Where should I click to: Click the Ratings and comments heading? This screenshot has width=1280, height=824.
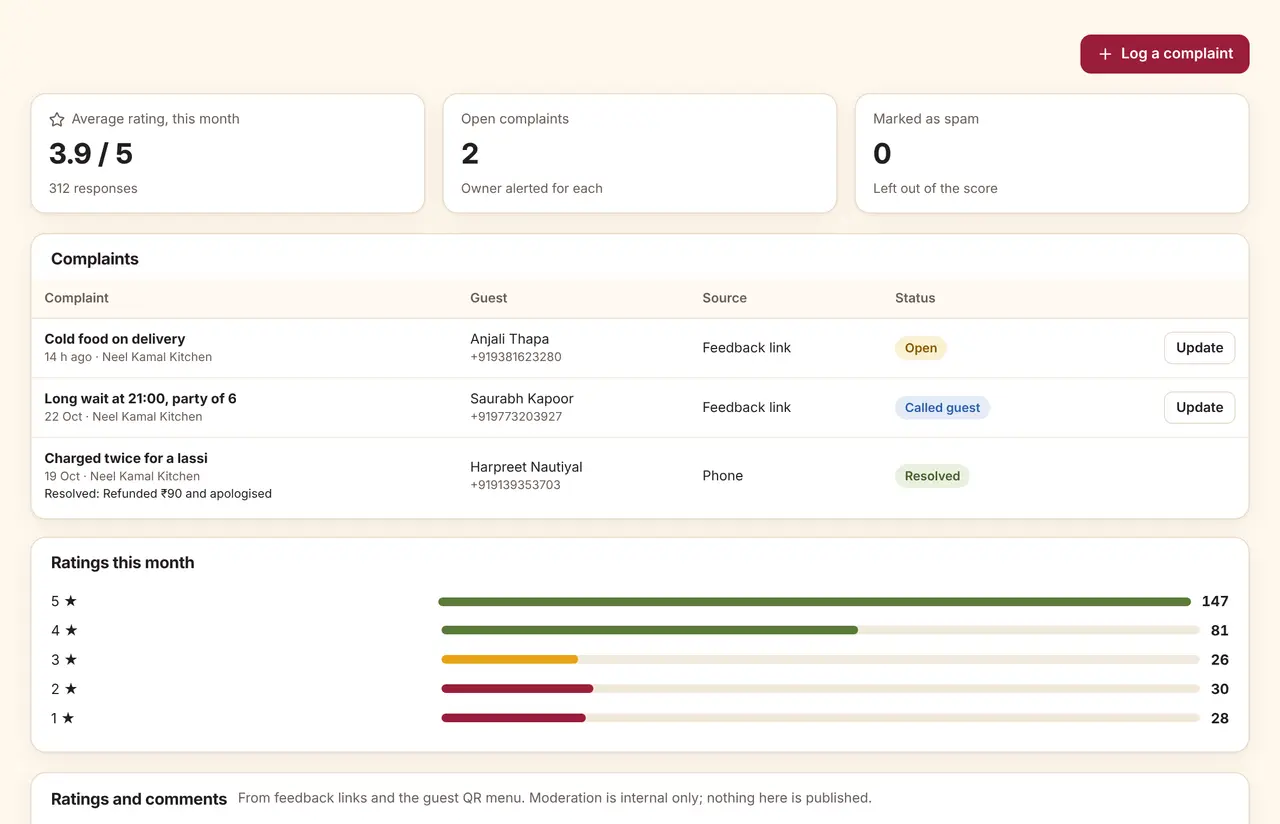coord(139,799)
